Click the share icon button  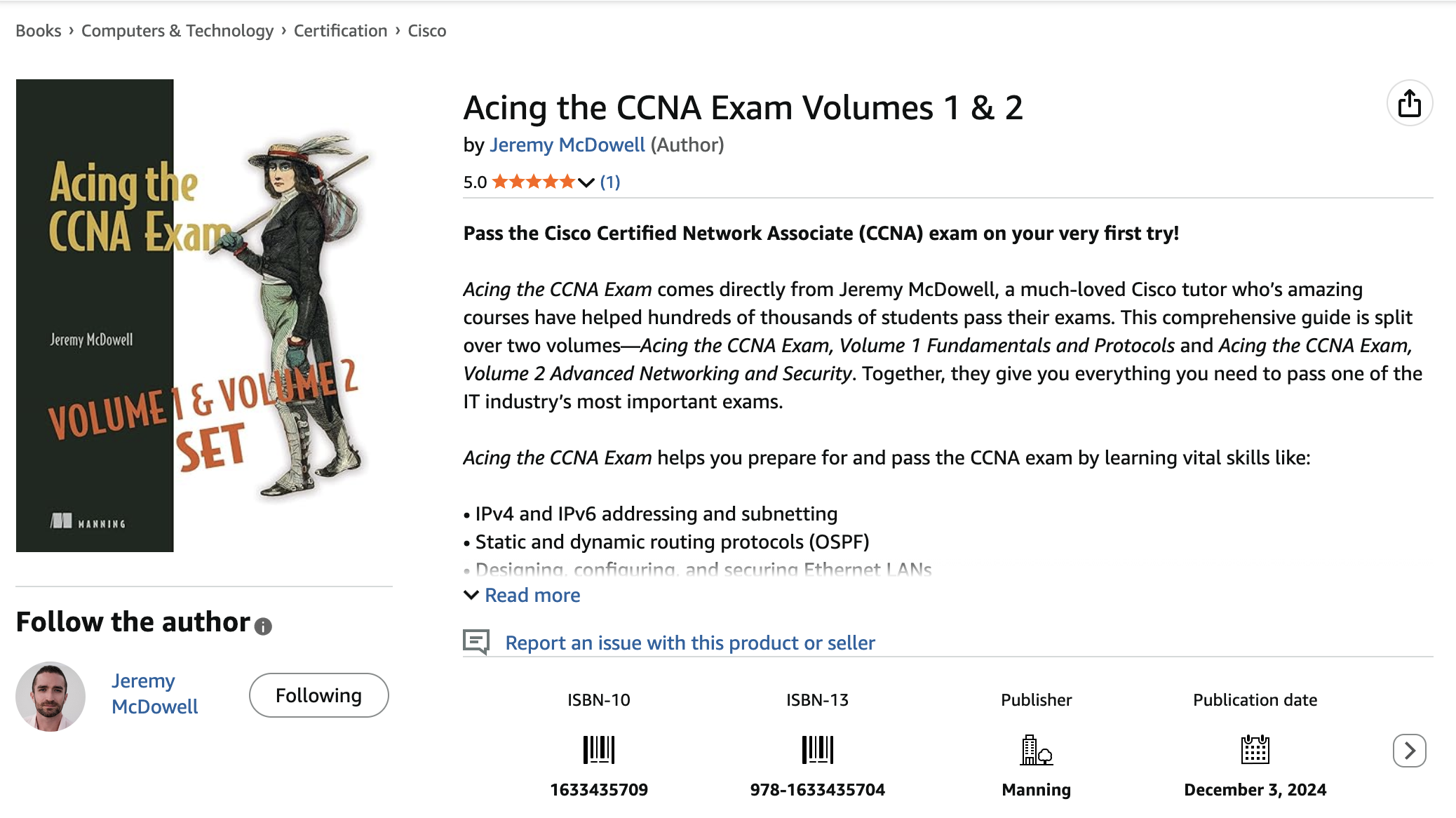click(x=1409, y=104)
